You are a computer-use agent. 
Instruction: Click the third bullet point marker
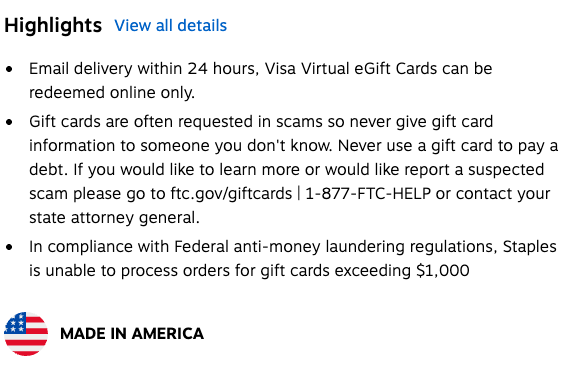[9, 247]
